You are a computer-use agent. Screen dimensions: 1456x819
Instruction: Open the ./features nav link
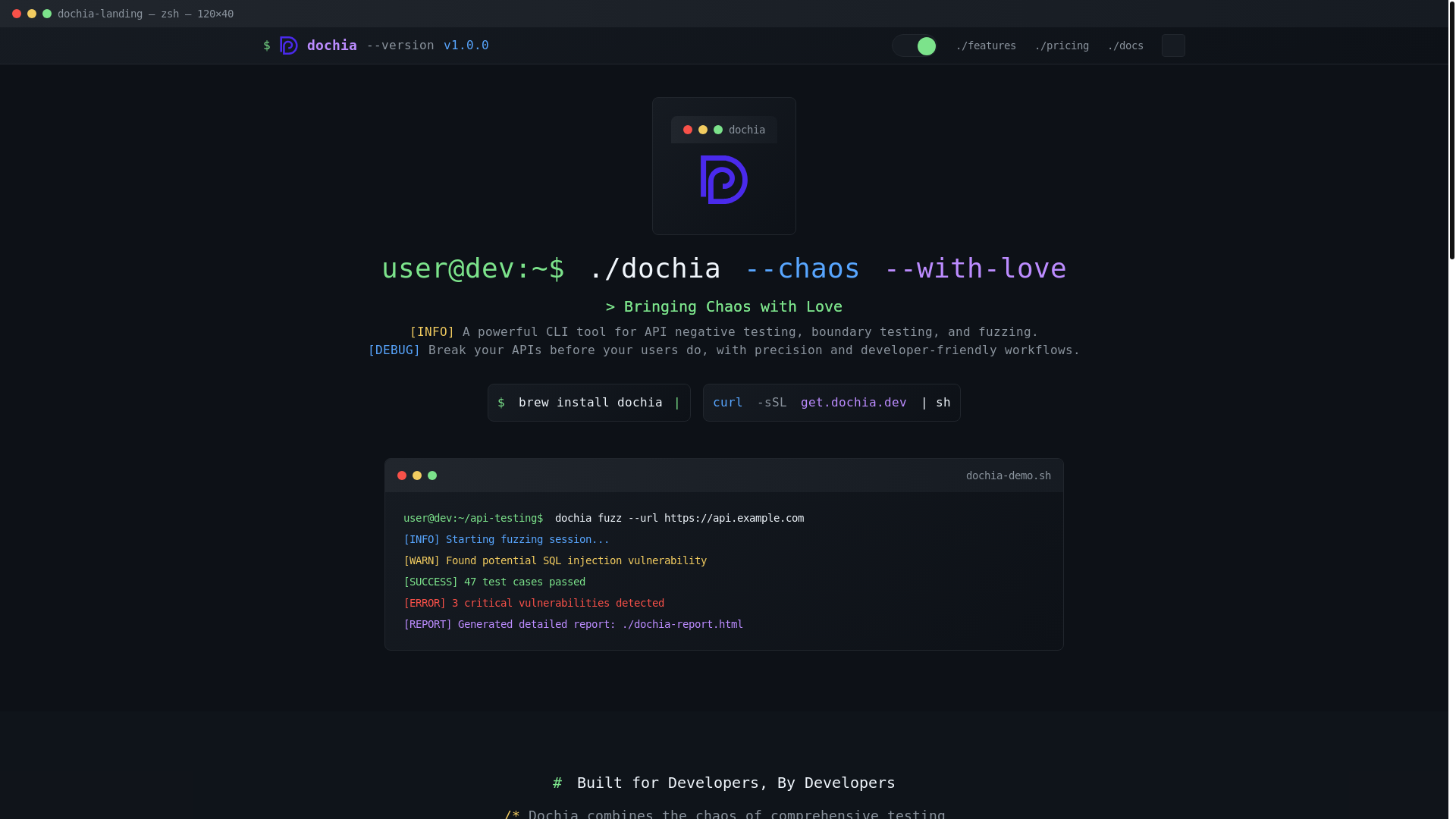tap(986, 46)
